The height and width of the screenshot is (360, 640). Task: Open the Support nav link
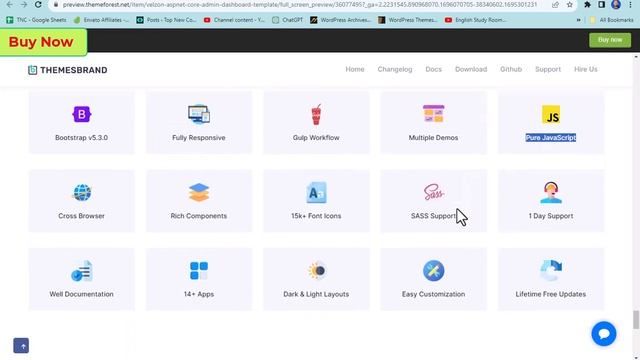point(548,69)
